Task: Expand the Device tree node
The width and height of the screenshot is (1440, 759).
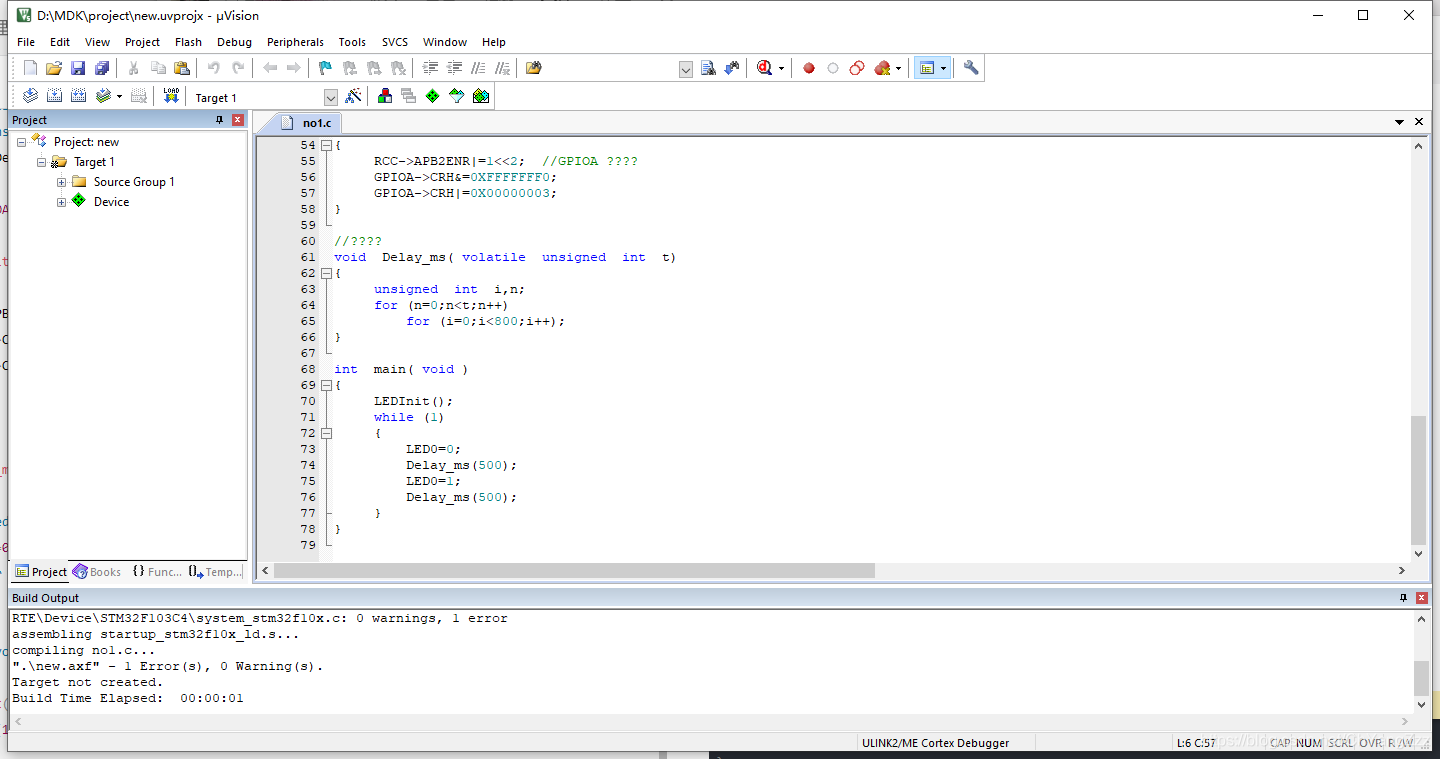Action: tap(61, 202)
